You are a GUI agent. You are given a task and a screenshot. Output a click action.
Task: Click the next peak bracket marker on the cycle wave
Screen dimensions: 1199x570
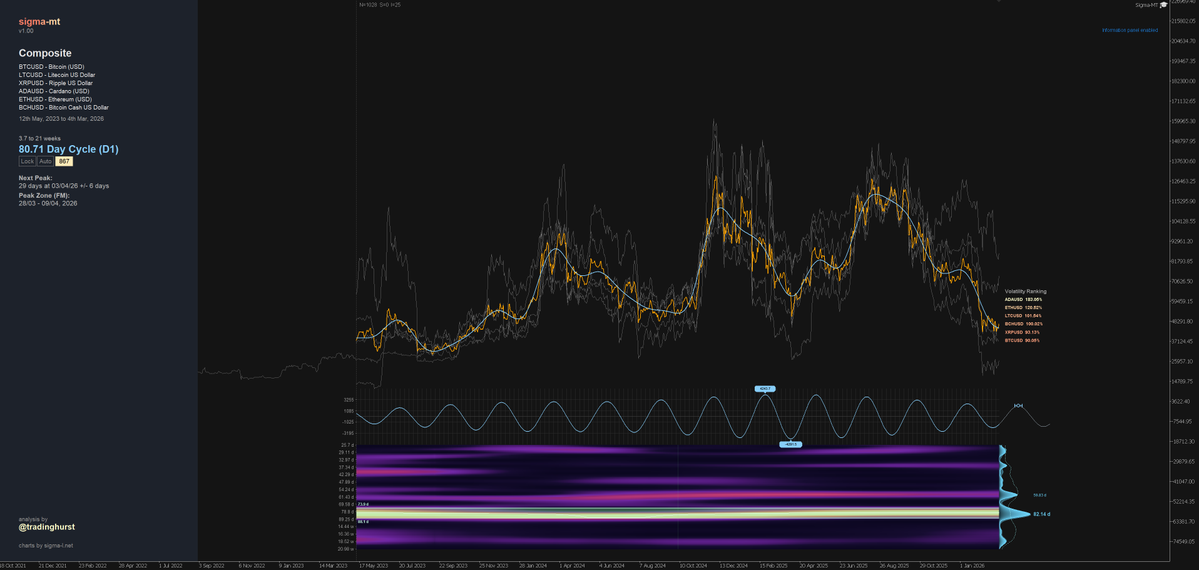point(1018,406)
